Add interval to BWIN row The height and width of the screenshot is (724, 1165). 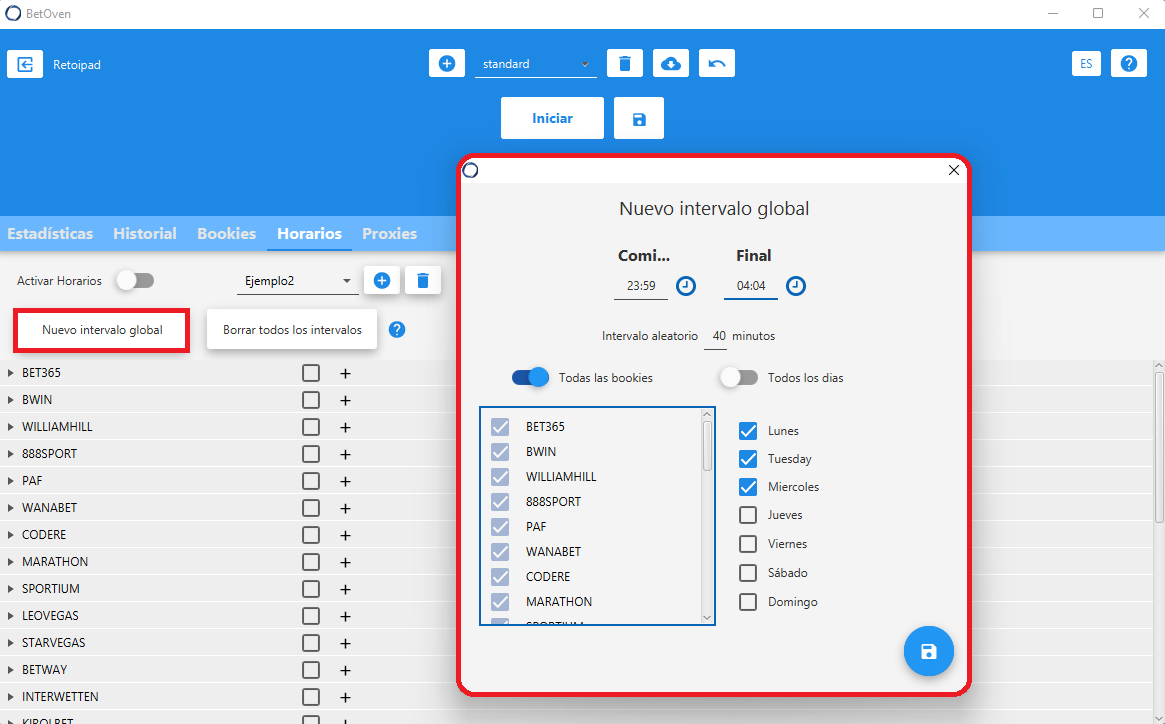pyautogui.click(x=345, y=400)
